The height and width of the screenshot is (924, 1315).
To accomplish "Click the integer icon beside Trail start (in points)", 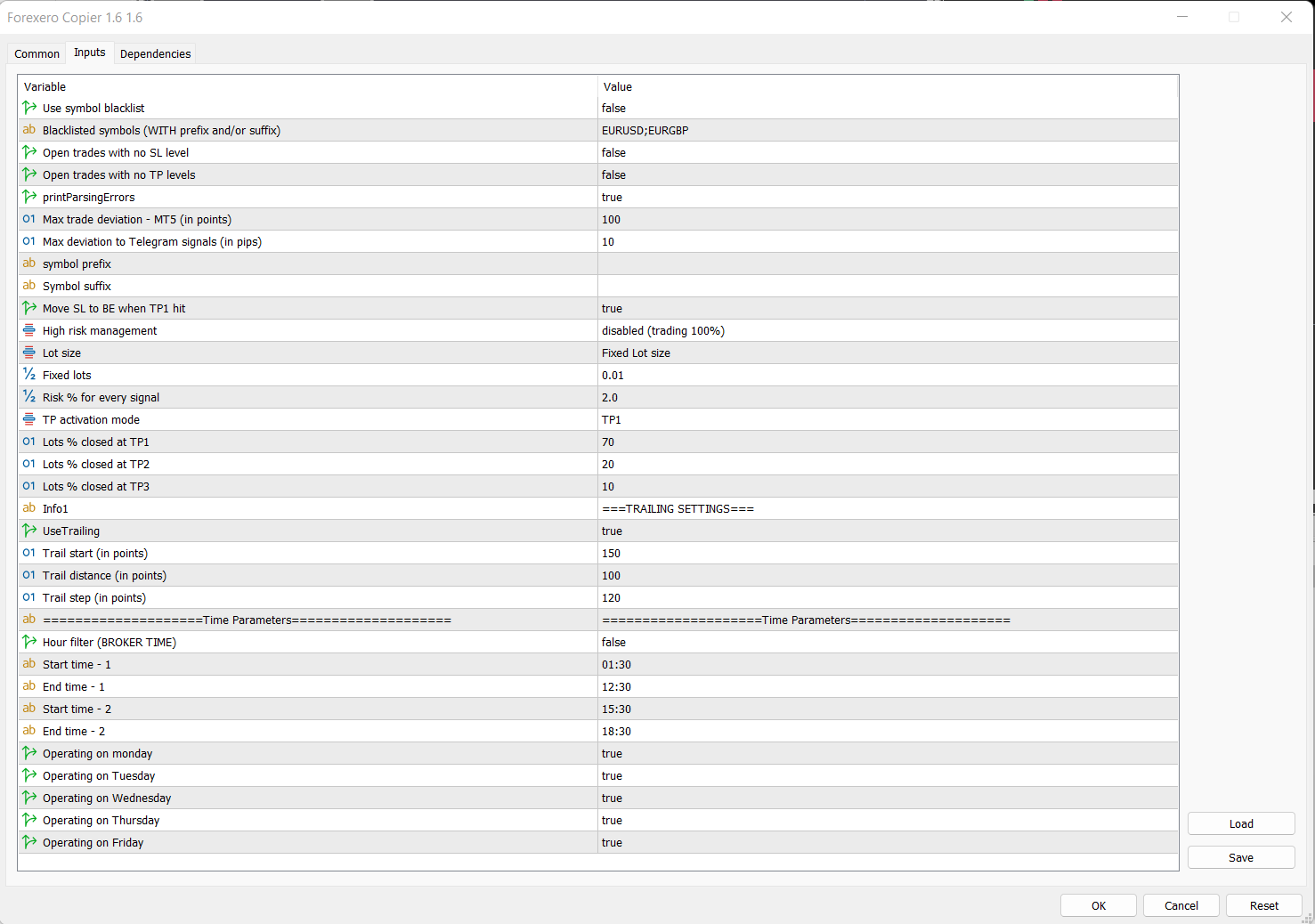I will [x=29, y=553].
